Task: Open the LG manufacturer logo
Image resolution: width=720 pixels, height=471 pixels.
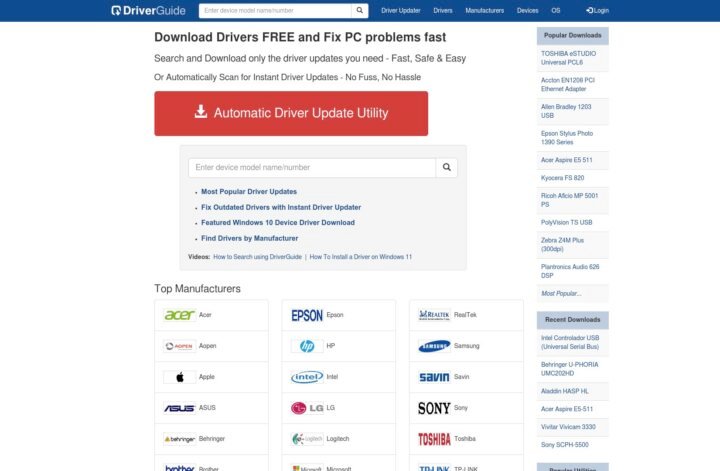Action: click(307, 408)
